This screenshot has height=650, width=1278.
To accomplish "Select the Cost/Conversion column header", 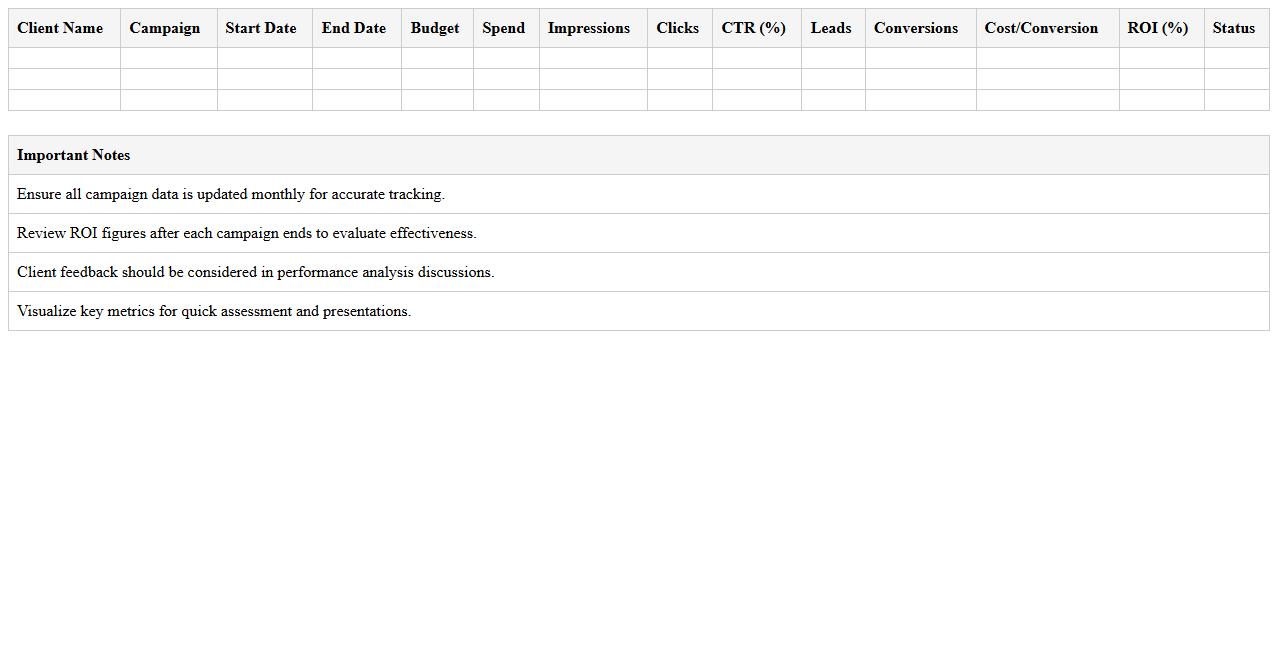I will click(1041, 28).
